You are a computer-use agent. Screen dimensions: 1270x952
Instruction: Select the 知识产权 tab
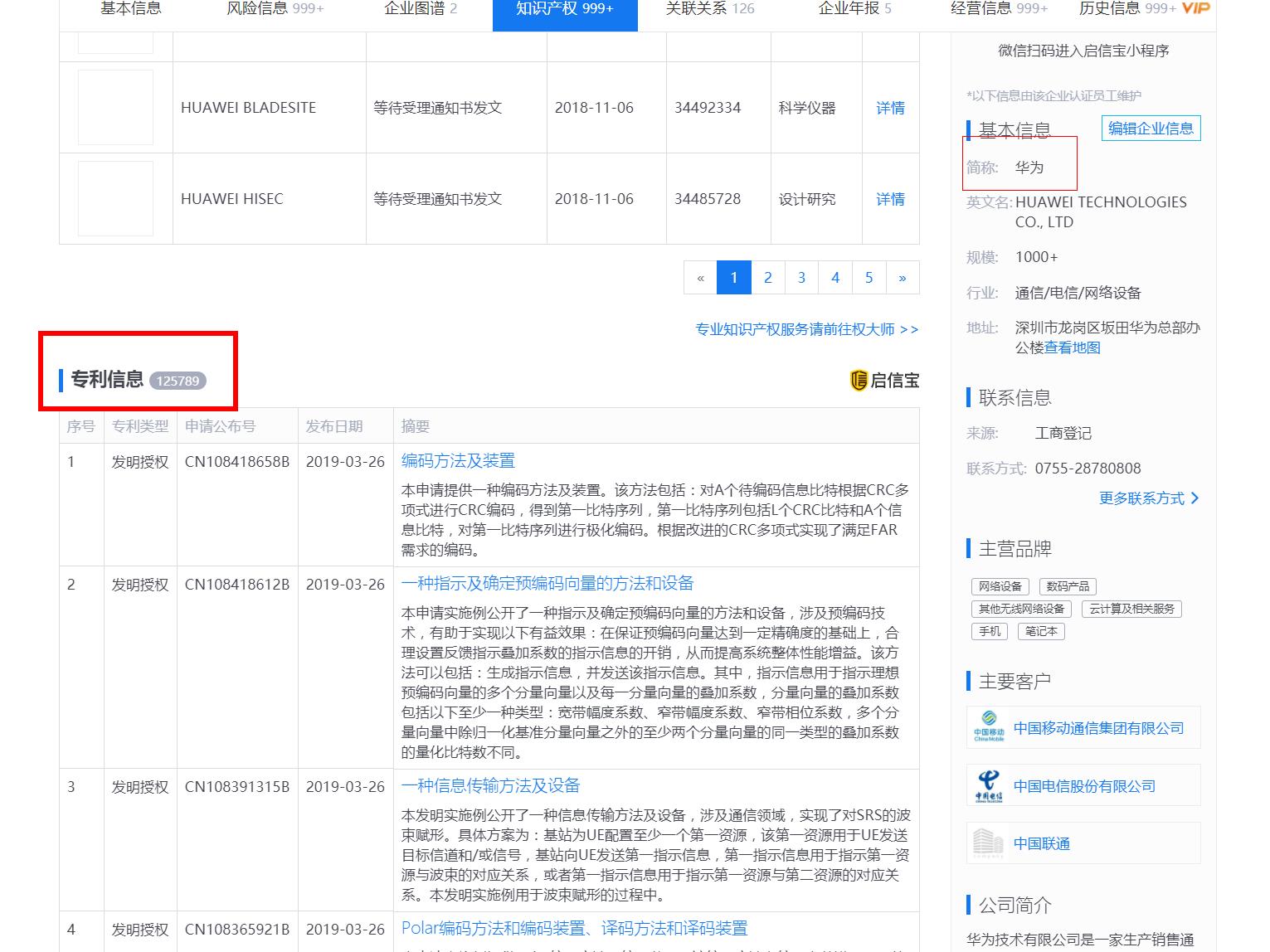(565, 10)
